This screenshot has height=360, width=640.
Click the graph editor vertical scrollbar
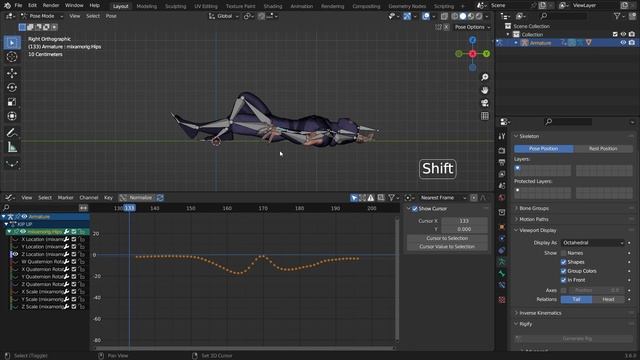[397, 280]
